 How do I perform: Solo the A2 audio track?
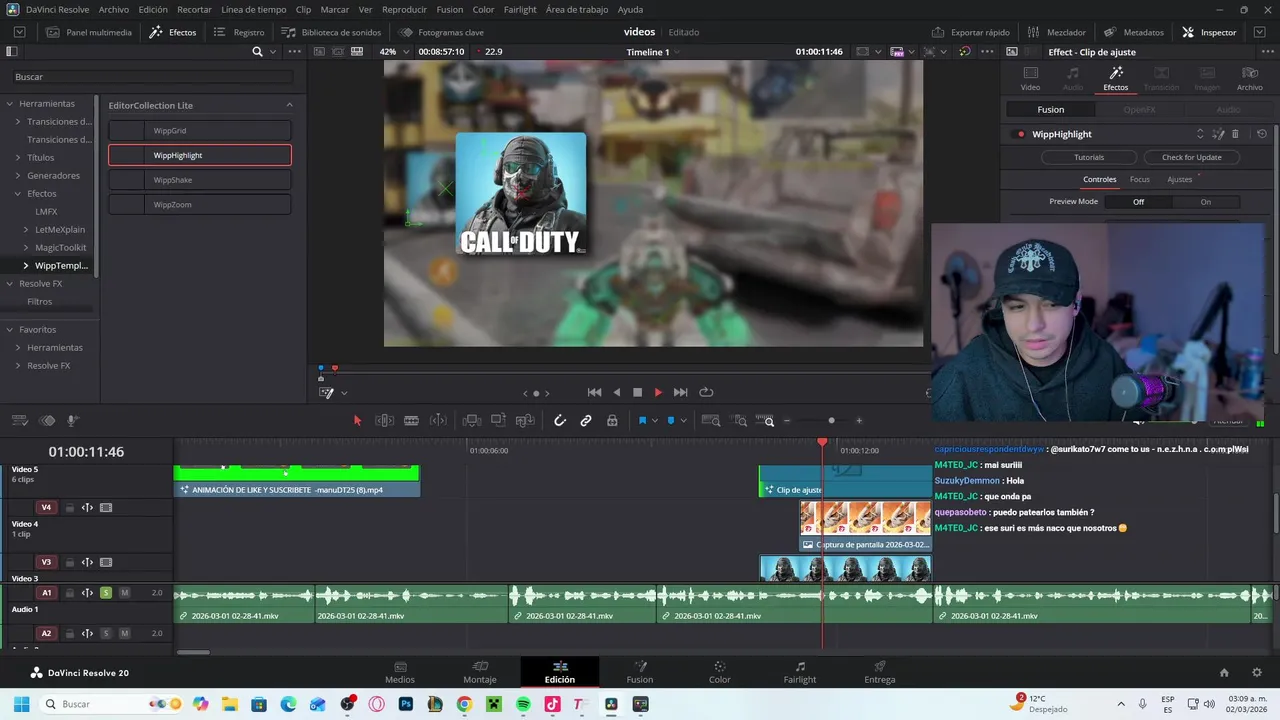[106, 633]
